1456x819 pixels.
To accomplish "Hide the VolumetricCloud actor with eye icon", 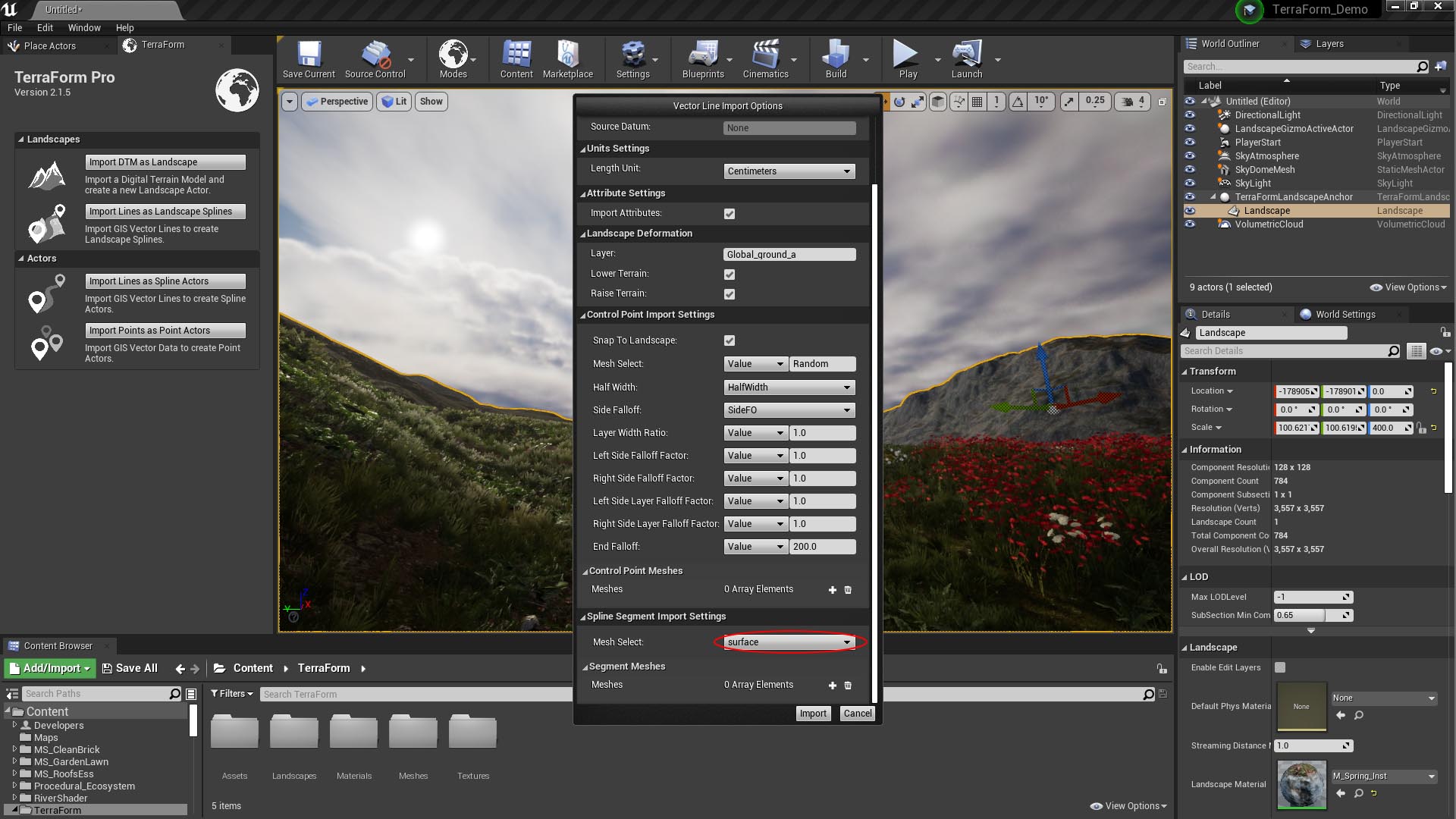I will click(1189, 224).
